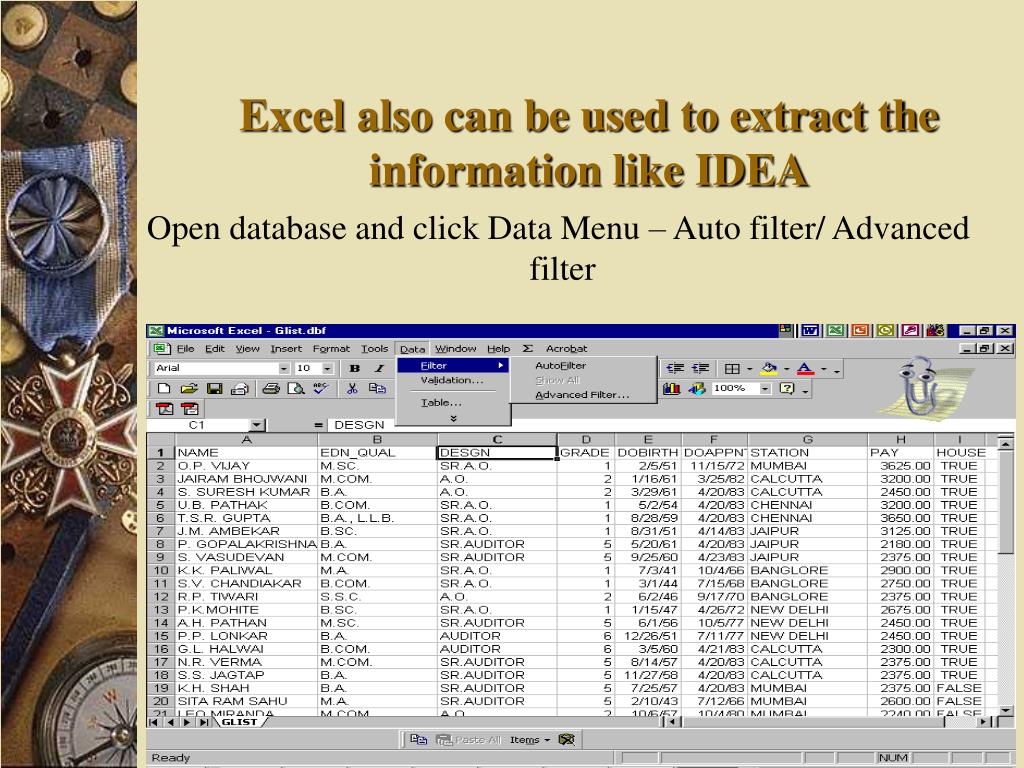The width and height of the screenshot is (1024, 768).
Task: Select Validation in the Data menu
Action: [452, 380]
